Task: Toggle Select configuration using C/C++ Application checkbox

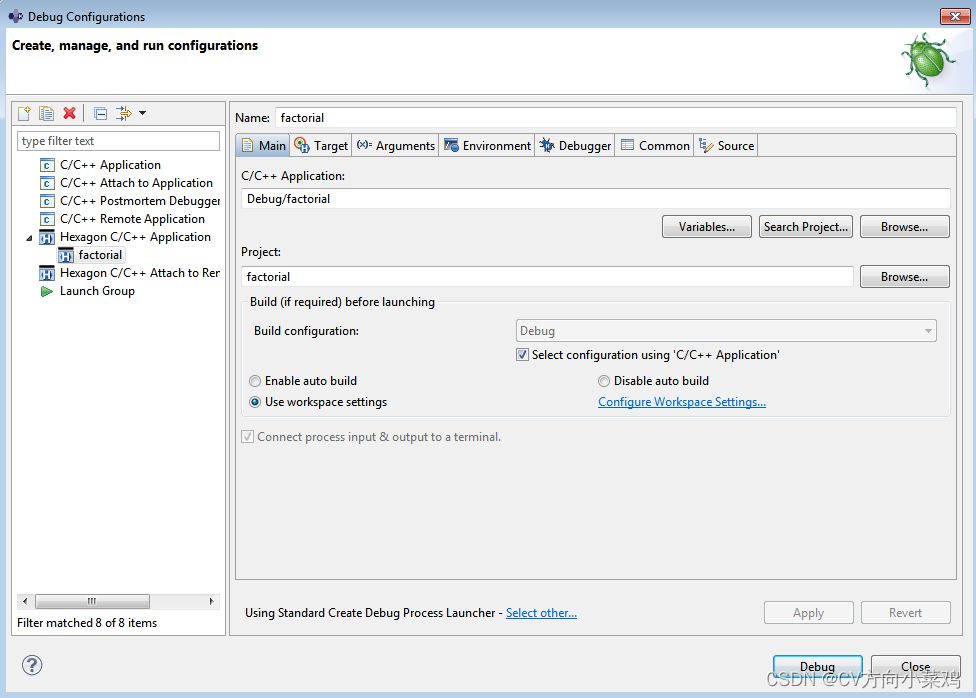Action: tap(522, 355)
